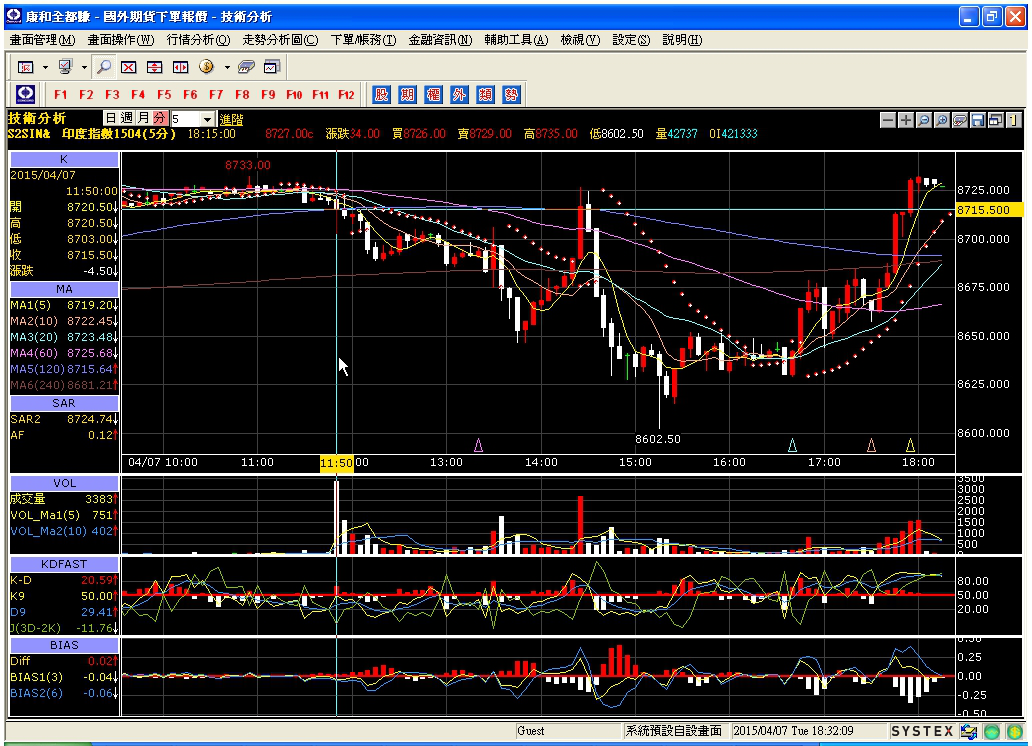Click the VOL panel header
The width and height of the screenshot is (1032, 746).
point(64,483)
